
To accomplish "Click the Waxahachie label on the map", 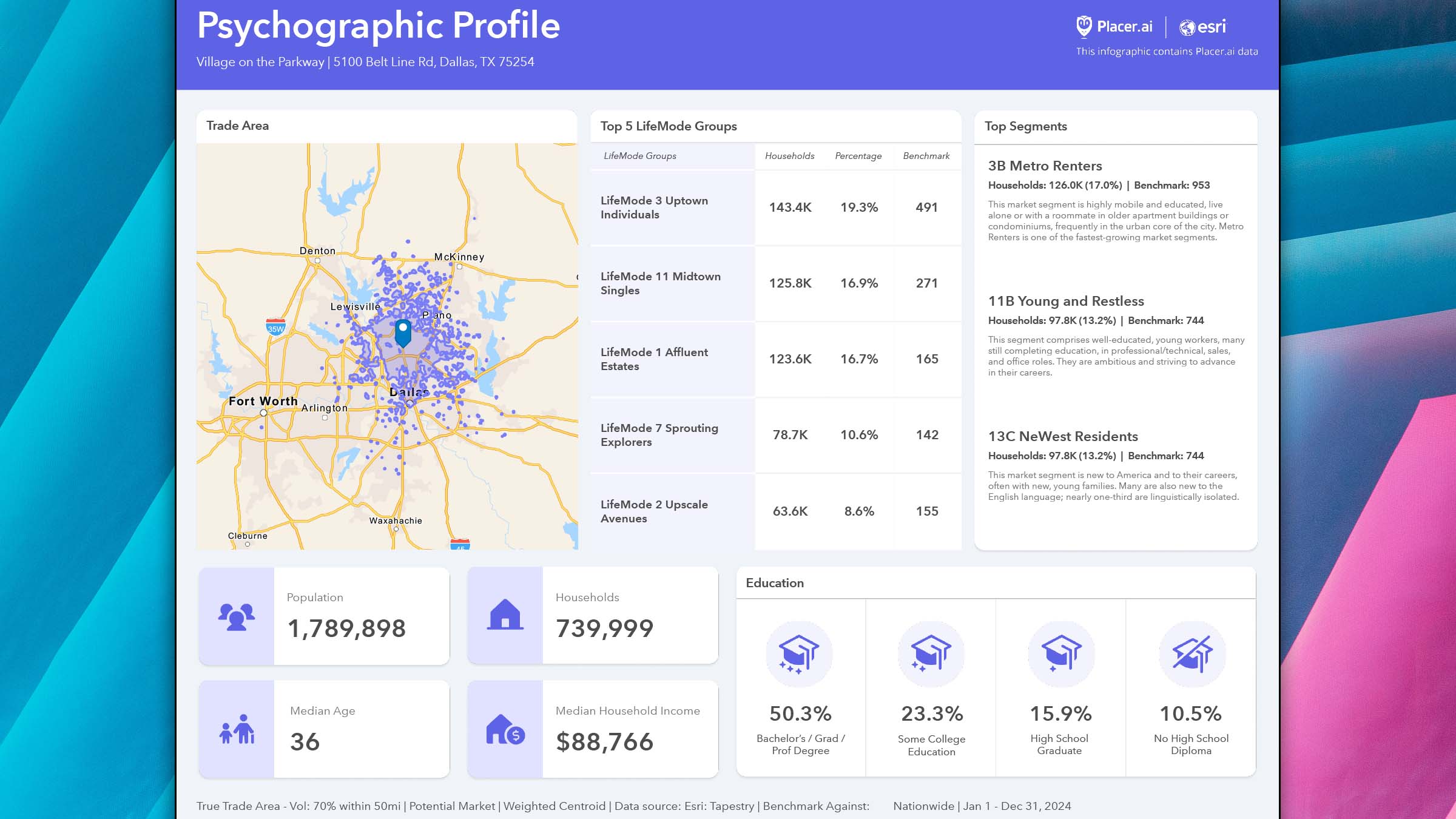I will click(x=396, y=521).
